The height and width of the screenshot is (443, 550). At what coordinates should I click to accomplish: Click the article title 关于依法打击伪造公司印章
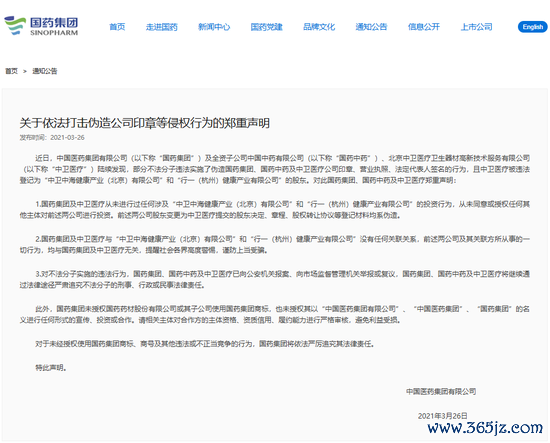[x=145, y=123]
